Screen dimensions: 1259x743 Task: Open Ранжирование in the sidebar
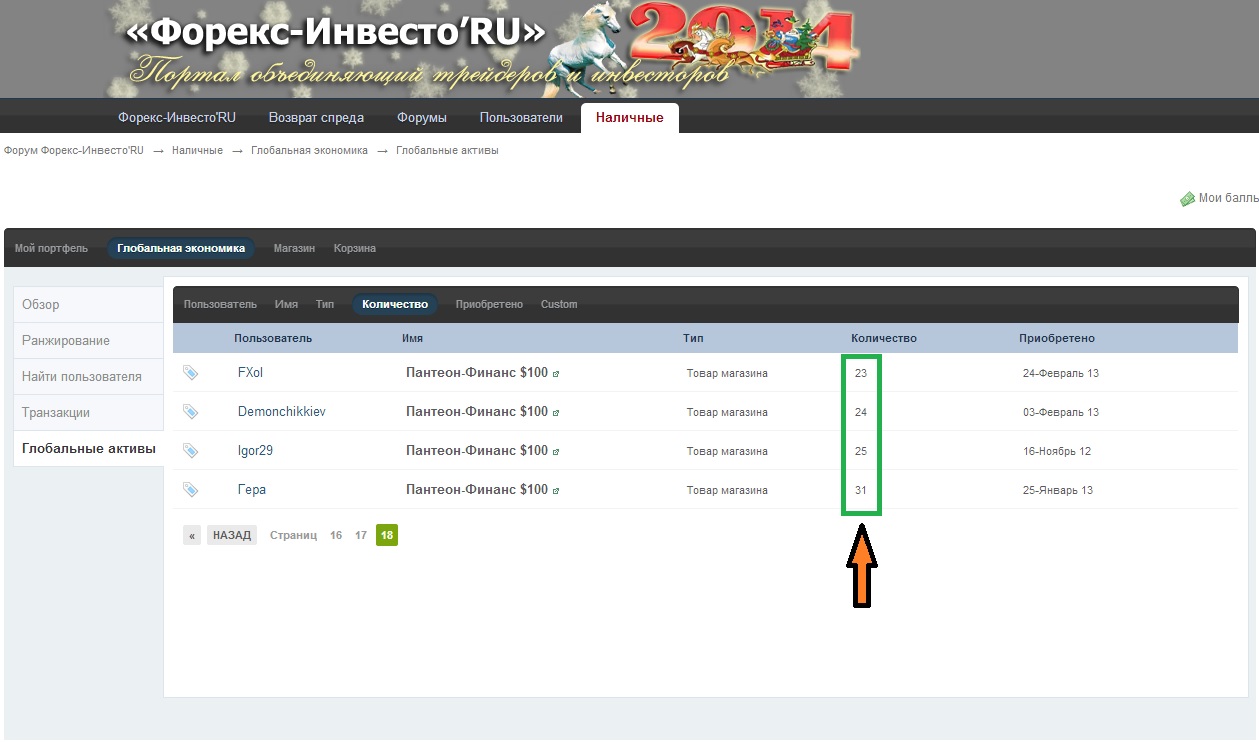coord(88,340)
